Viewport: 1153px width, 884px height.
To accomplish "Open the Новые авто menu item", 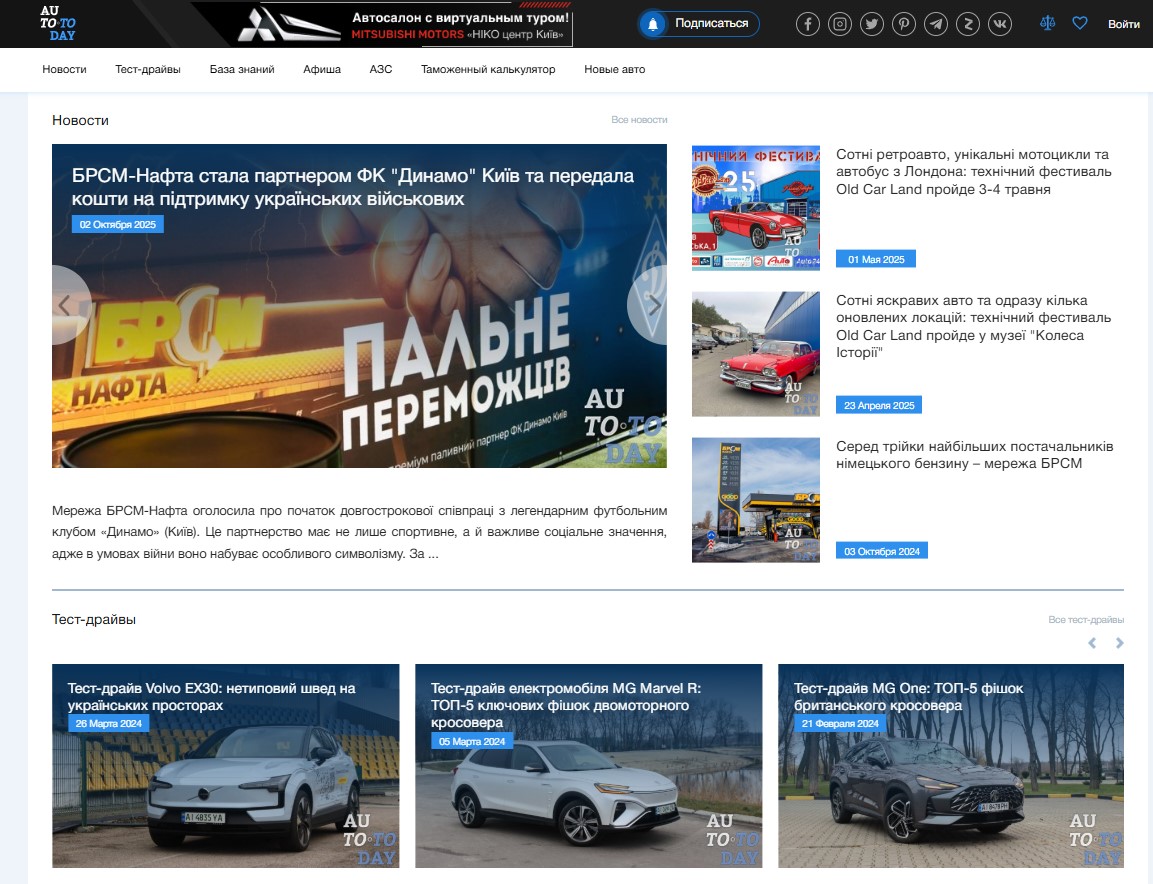I will 615,69.
